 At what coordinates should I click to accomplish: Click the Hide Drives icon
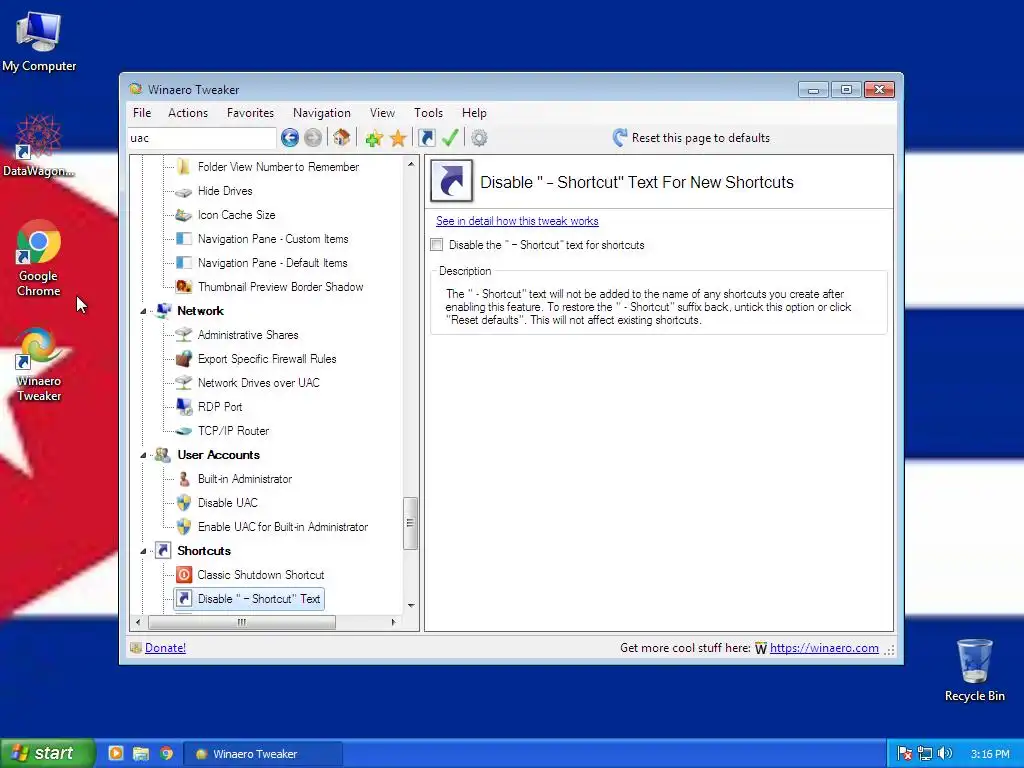pyautogui.click(x=184, y=191)
